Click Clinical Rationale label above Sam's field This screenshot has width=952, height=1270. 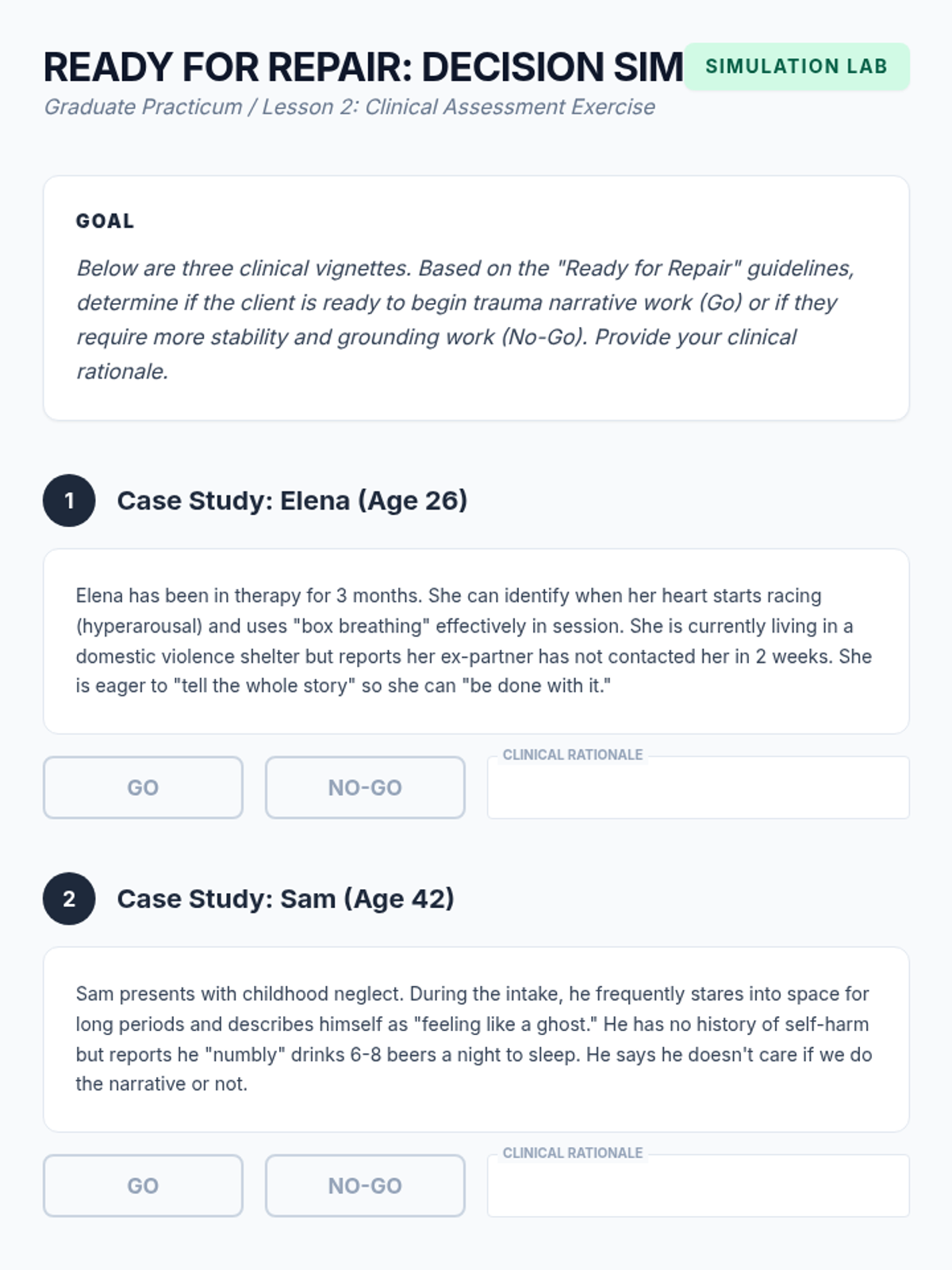coord(573,1153)
